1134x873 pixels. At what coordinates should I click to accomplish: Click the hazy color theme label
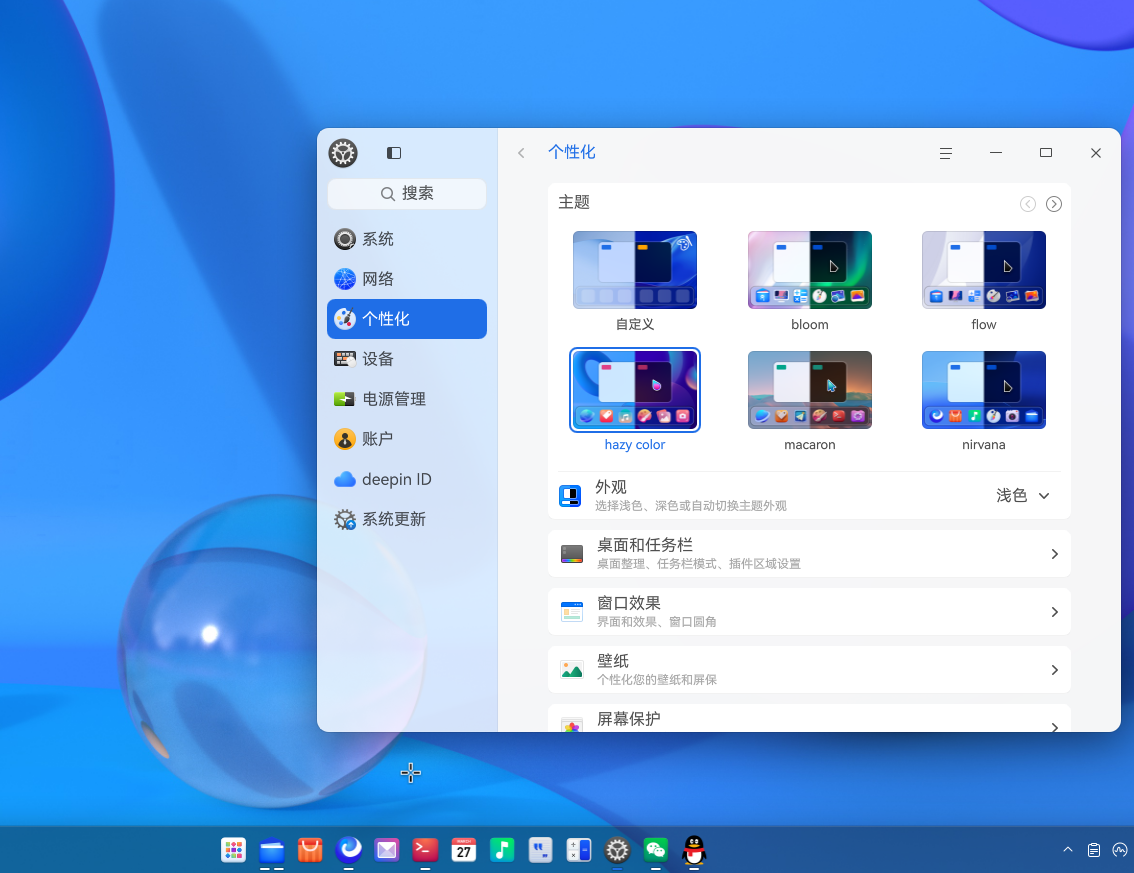pyautogui.click(x=634, y=444)
